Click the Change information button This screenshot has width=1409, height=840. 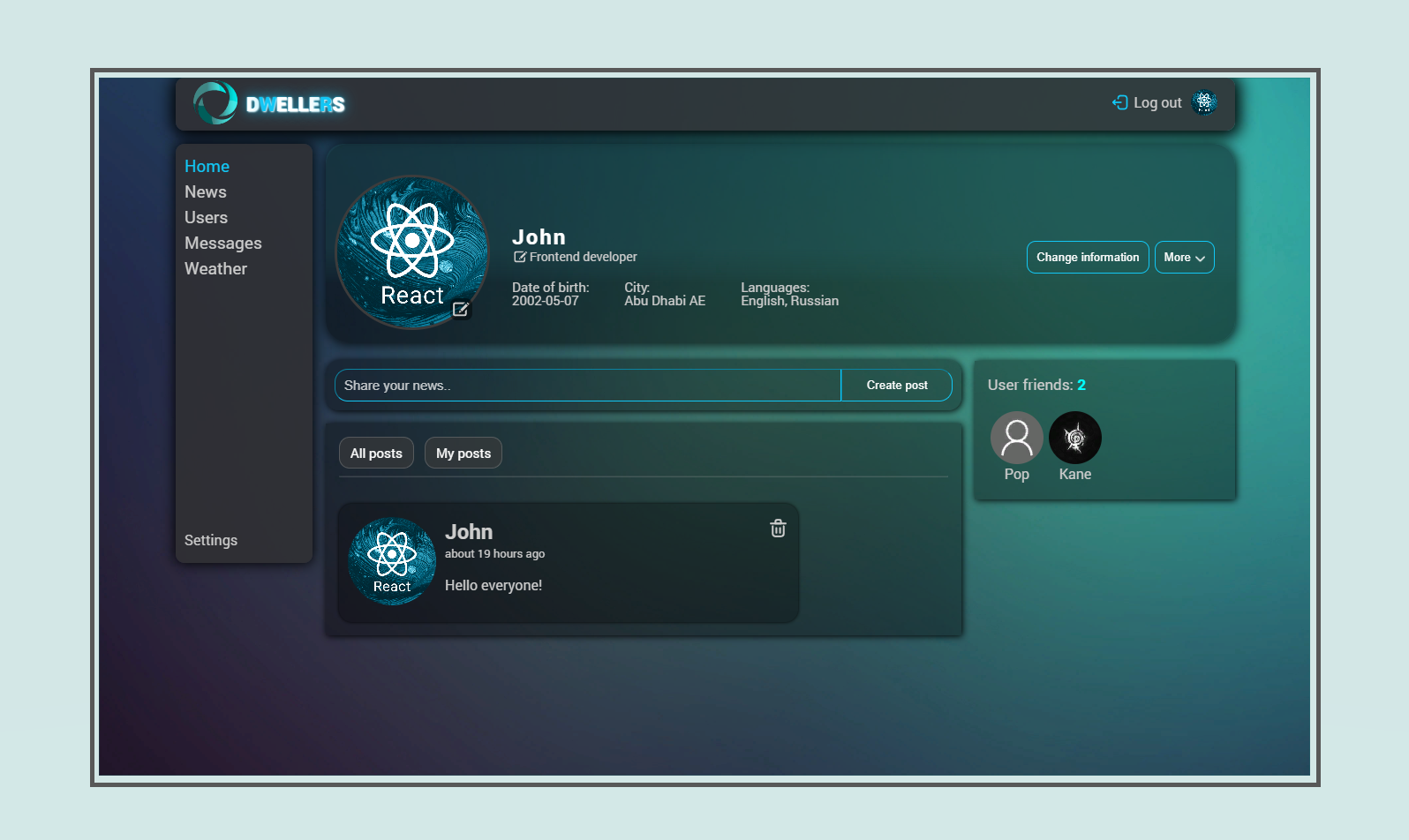[1087, 258]
